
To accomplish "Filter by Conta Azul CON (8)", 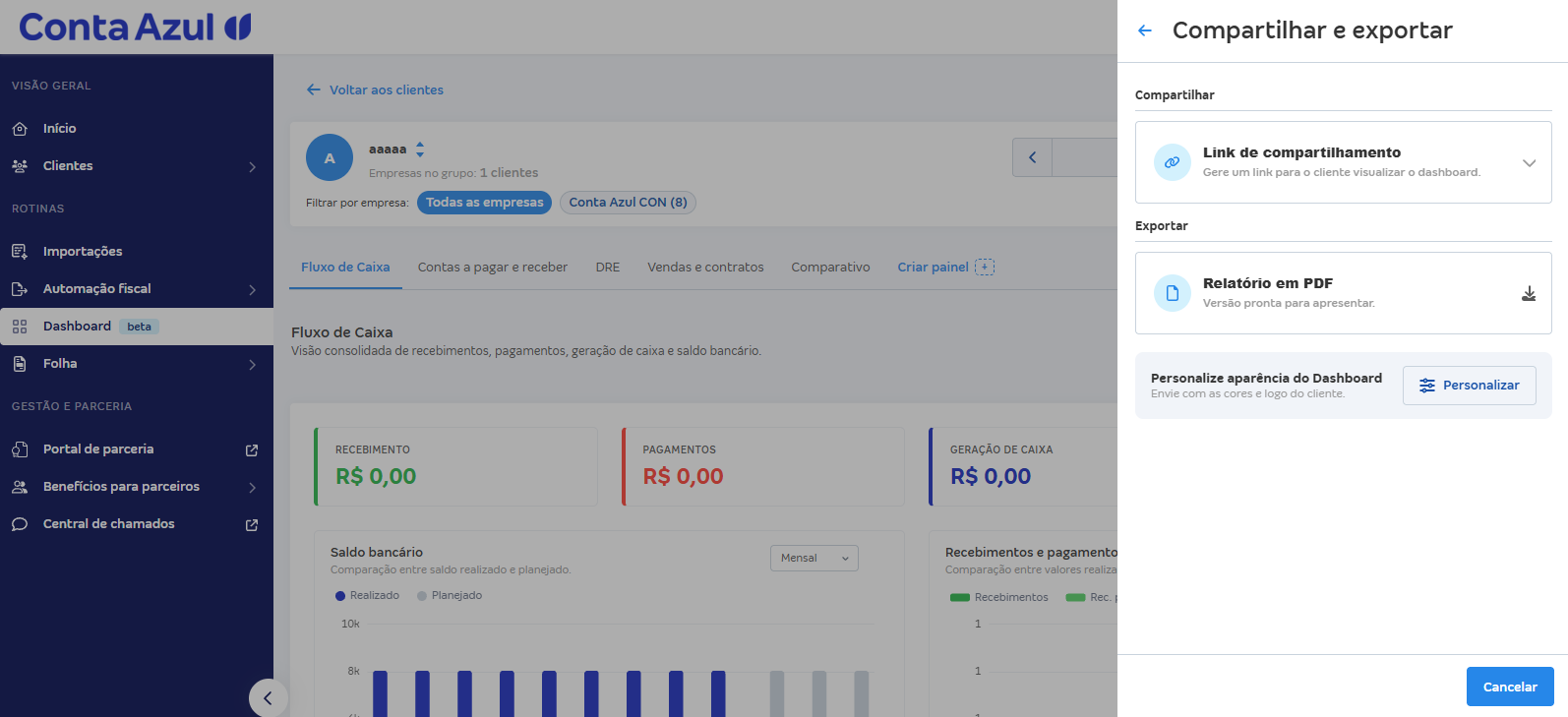I will pos(628,203).
